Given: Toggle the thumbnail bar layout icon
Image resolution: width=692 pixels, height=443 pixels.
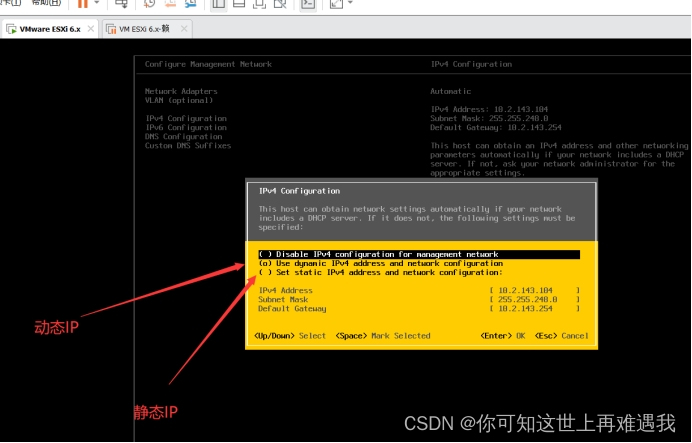Looking at the screenshot, I should 239,4.
